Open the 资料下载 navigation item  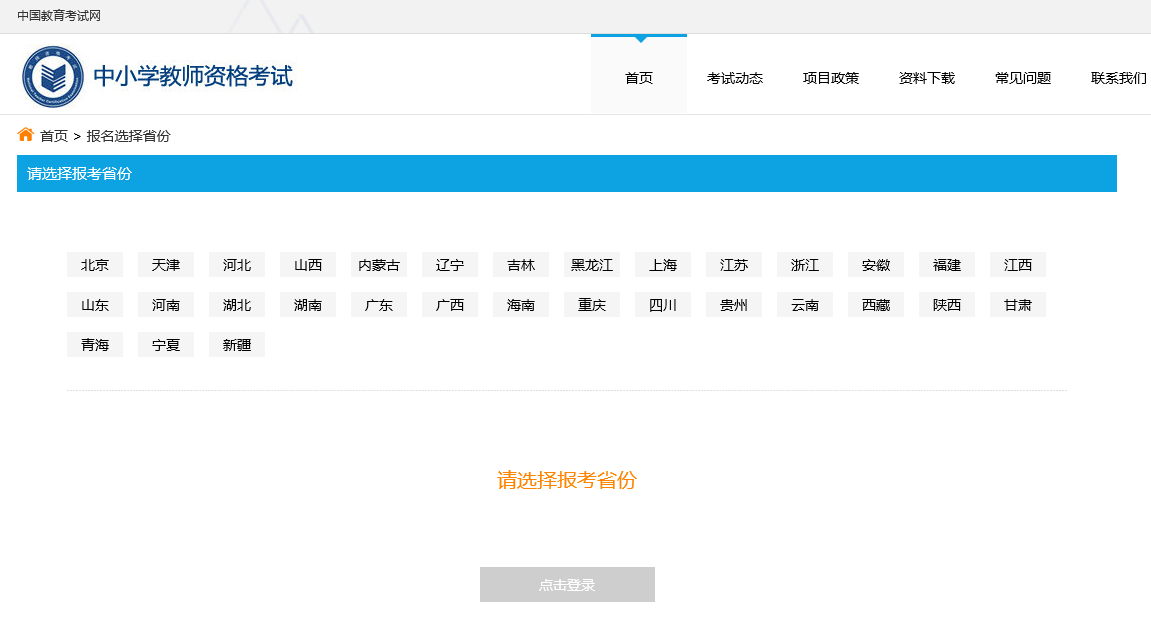click(x=927, y=78)
